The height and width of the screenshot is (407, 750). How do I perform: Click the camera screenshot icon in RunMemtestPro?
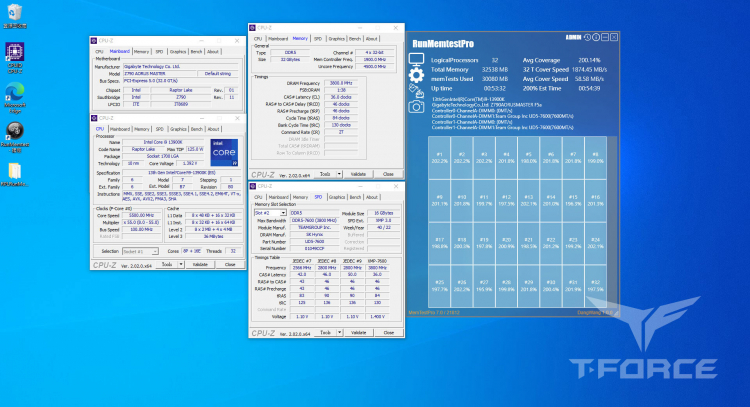pos(416,106)
